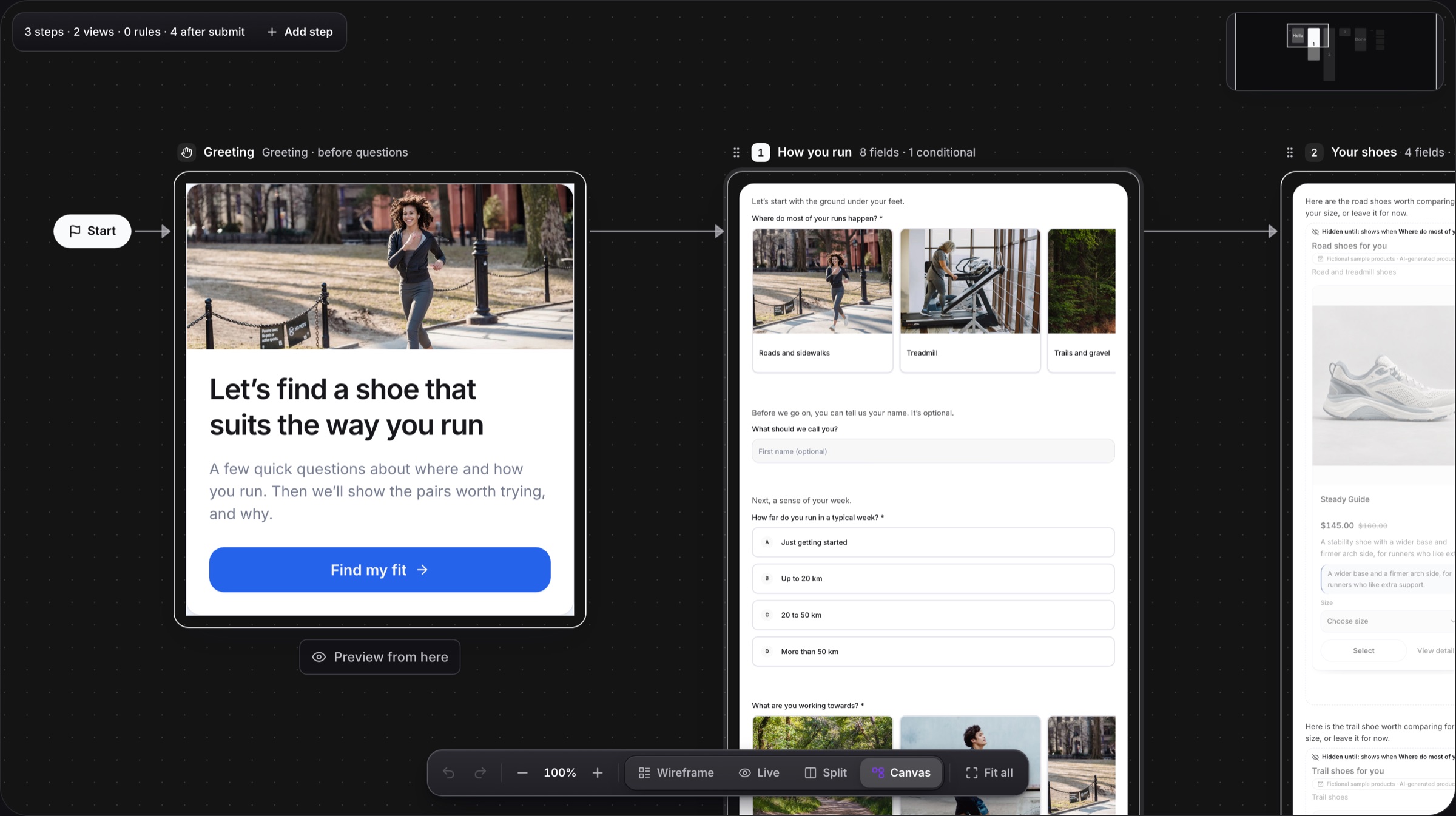Select Just getting started option

[933, 542]
